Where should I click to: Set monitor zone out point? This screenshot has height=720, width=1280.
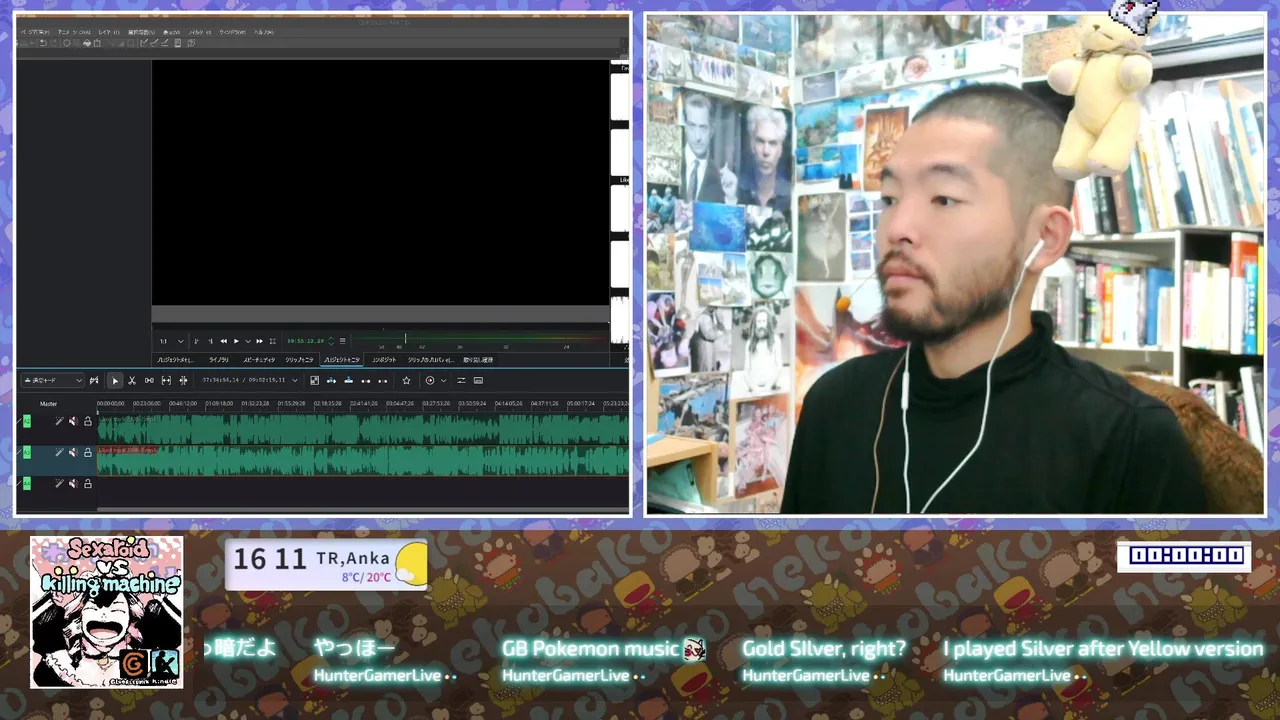click(211, 341)
